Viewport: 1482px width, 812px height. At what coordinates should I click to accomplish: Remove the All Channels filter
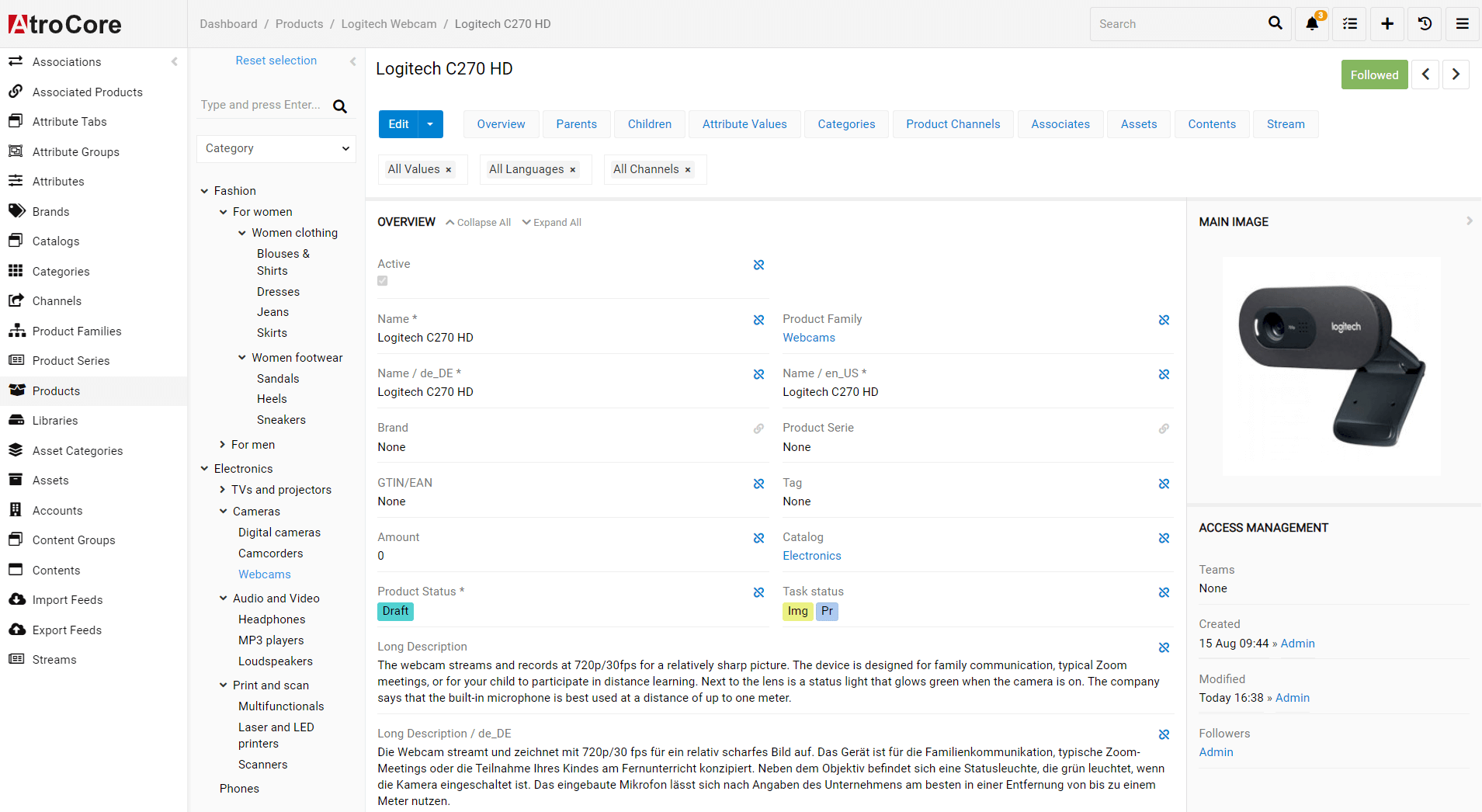tap(688, 170)
